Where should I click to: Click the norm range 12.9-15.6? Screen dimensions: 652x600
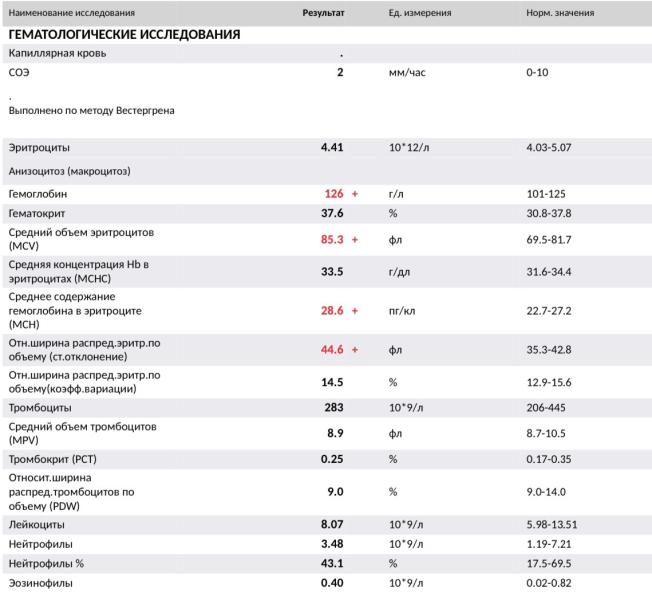coord(549,382)
